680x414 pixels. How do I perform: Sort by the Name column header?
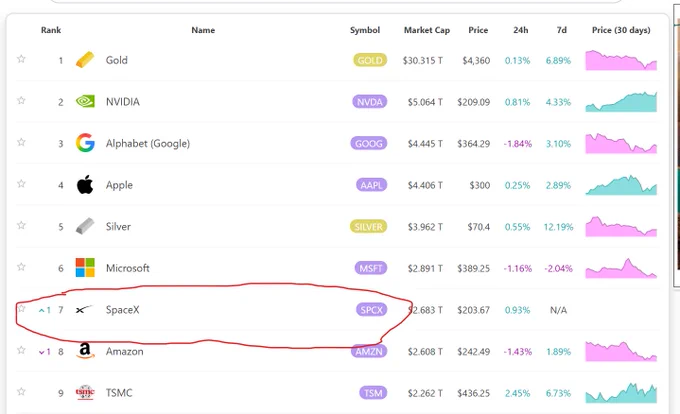pyautogui.click(x=203, y=30)
